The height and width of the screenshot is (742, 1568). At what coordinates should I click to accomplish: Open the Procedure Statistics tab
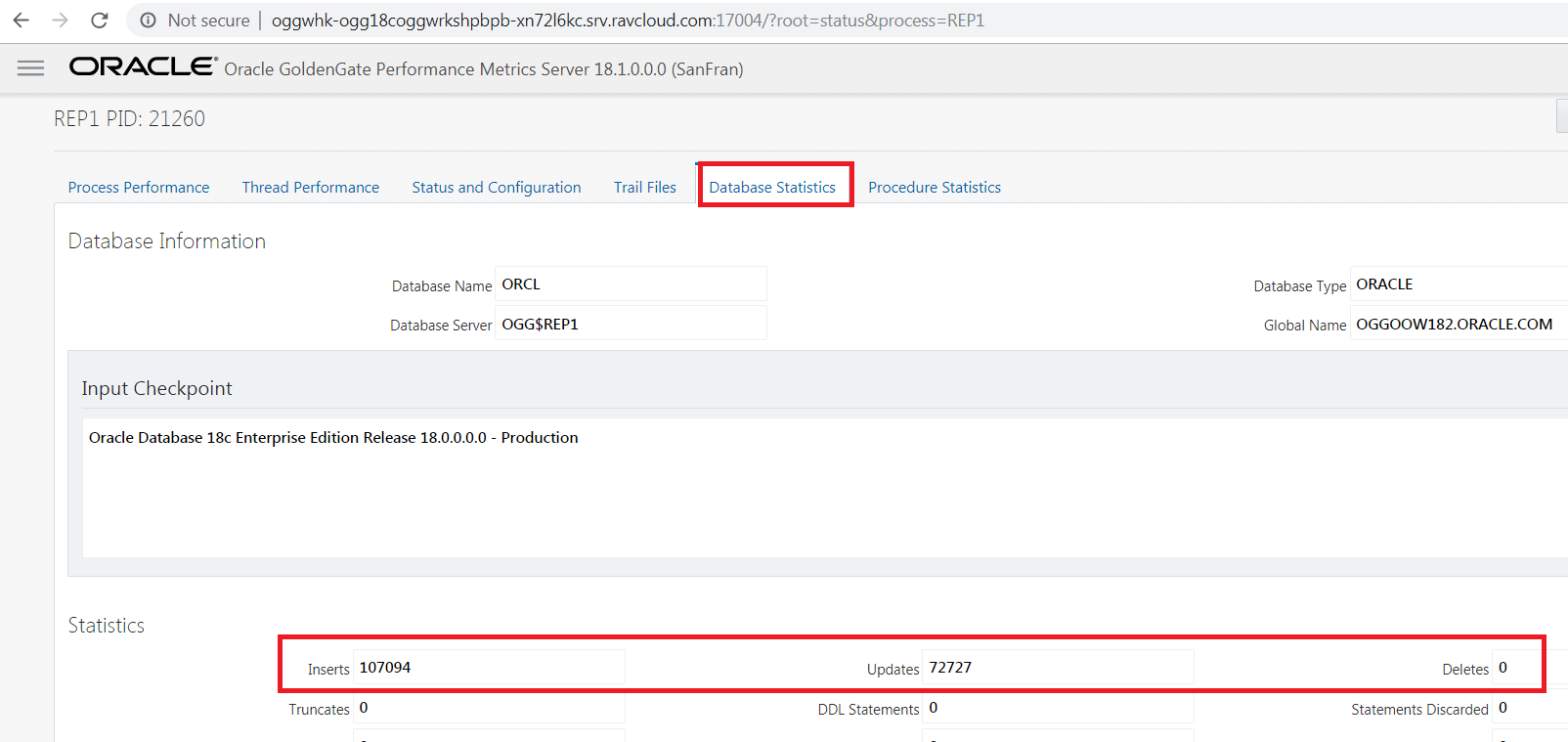point(935,187)
